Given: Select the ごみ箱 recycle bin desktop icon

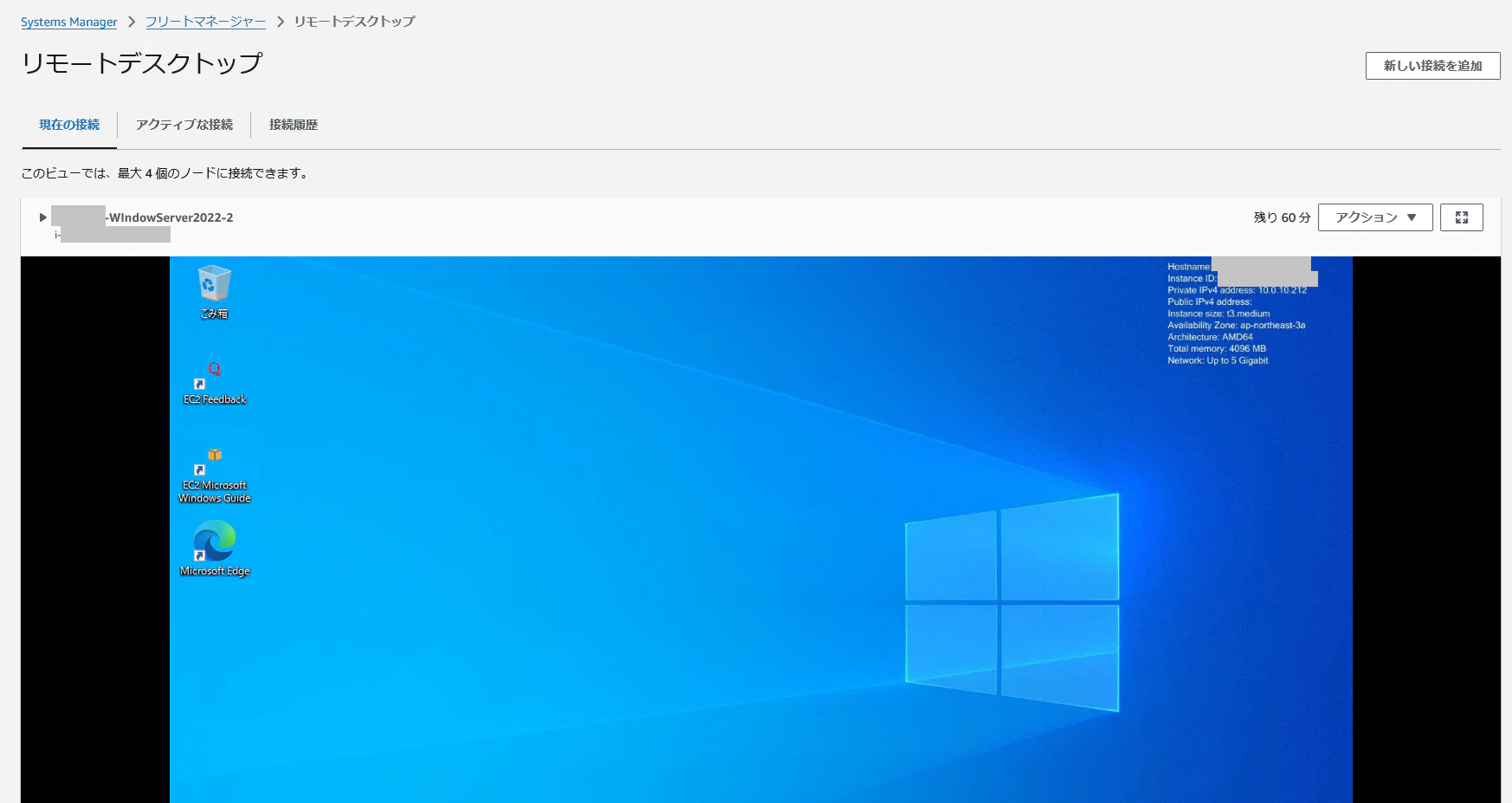Looking at the screenshot, I should click(x=214, y=293).
